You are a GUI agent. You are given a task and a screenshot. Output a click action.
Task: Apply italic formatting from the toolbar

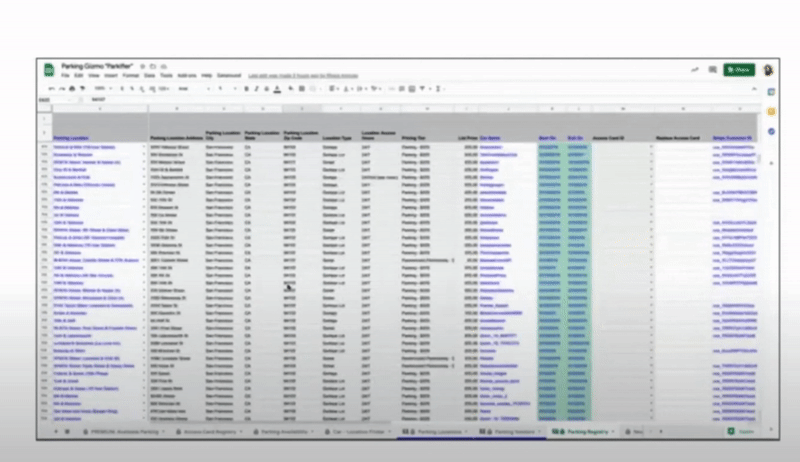click(x=255, y=88)
